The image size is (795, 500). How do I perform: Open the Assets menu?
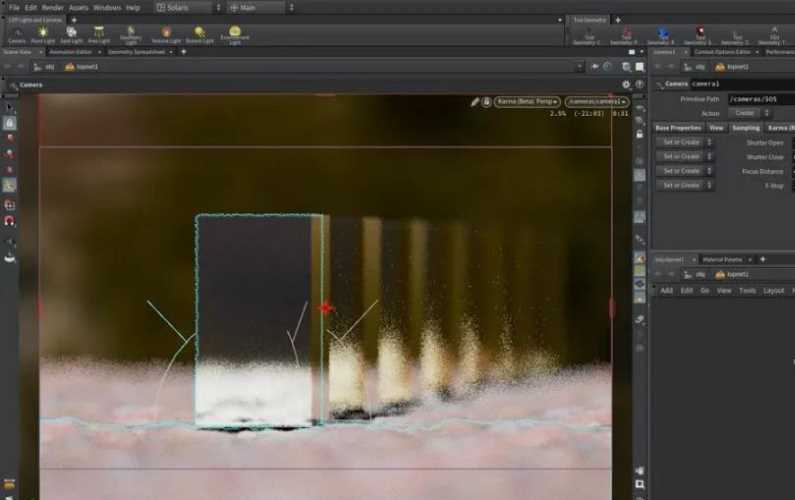tap(79, 8)
